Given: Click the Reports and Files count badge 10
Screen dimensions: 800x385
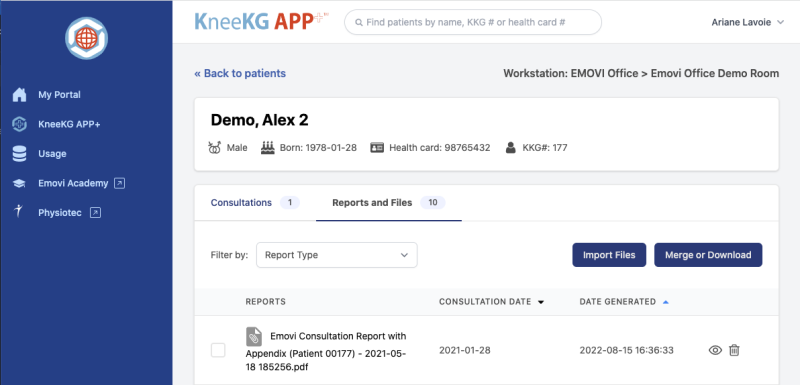Looking at the screenshot, I should click(433, 202).
